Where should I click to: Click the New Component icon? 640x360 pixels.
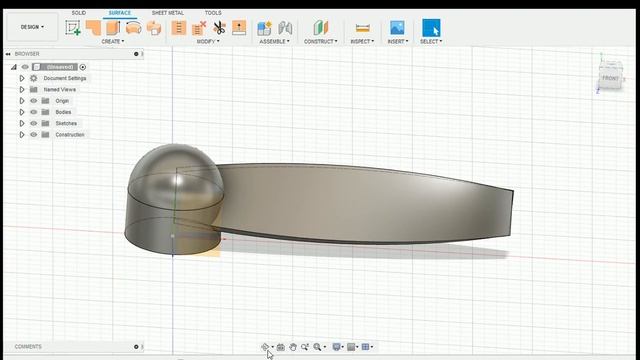[264, 28]
